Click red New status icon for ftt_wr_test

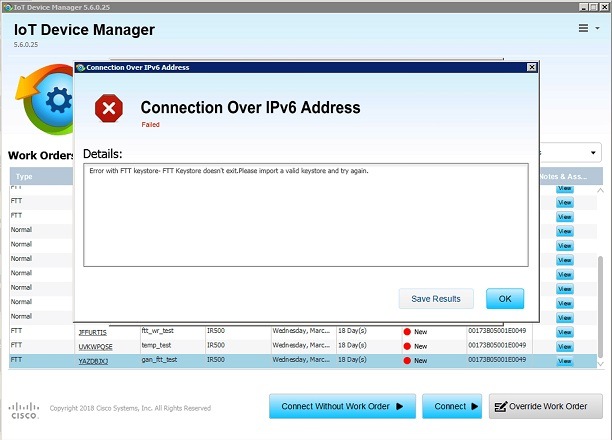[x=407, y=332]
